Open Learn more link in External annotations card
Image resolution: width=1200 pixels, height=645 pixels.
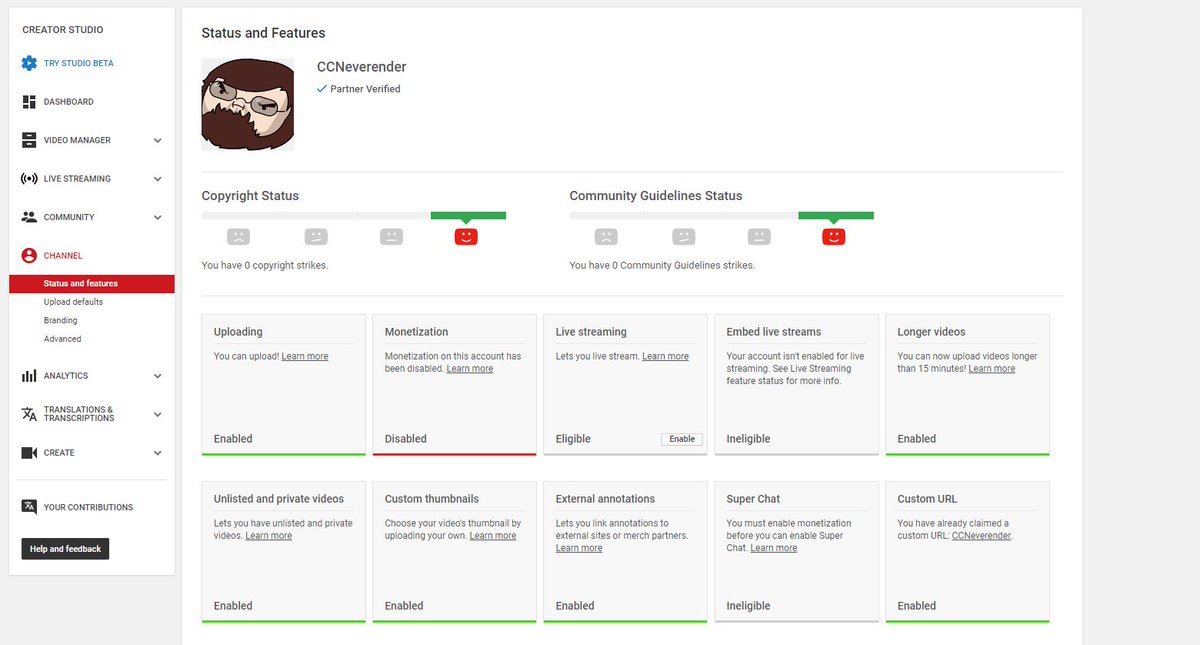pyautogui.click(x=579, y=548)
